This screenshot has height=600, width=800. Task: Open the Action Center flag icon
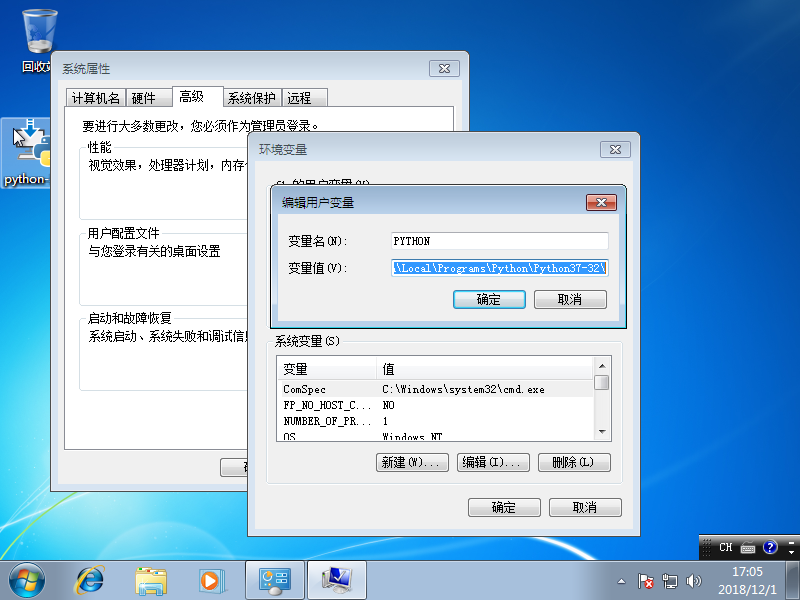click(x=645, y=581)
